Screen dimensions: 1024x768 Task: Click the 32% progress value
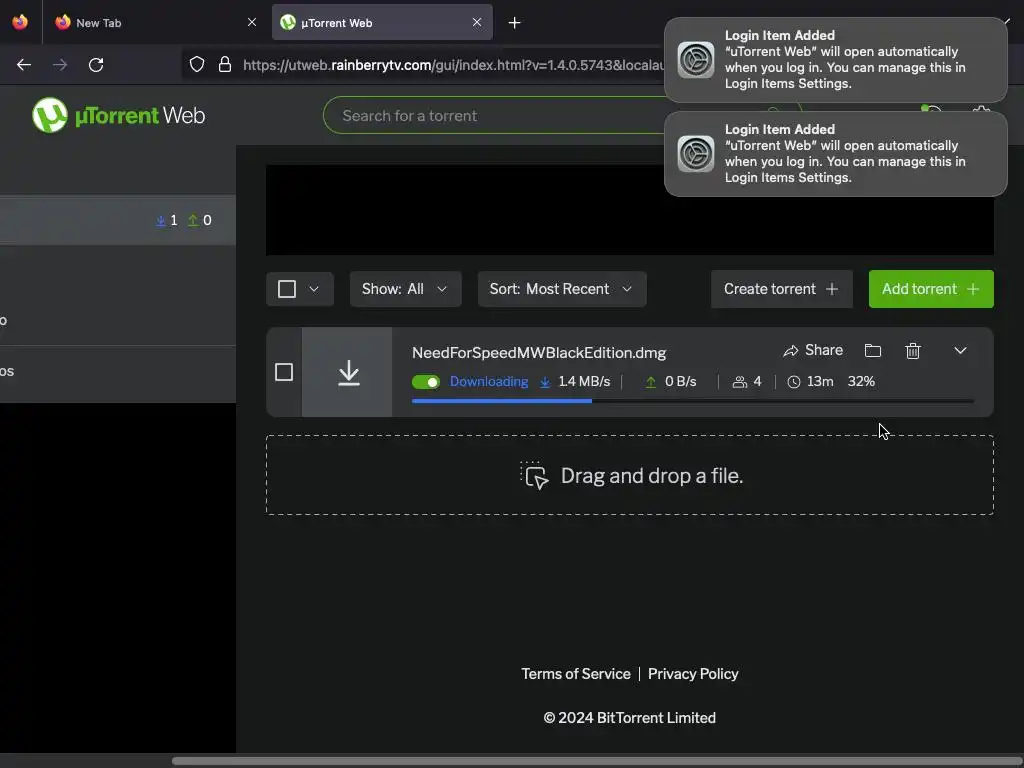click(x=861, y=381)
